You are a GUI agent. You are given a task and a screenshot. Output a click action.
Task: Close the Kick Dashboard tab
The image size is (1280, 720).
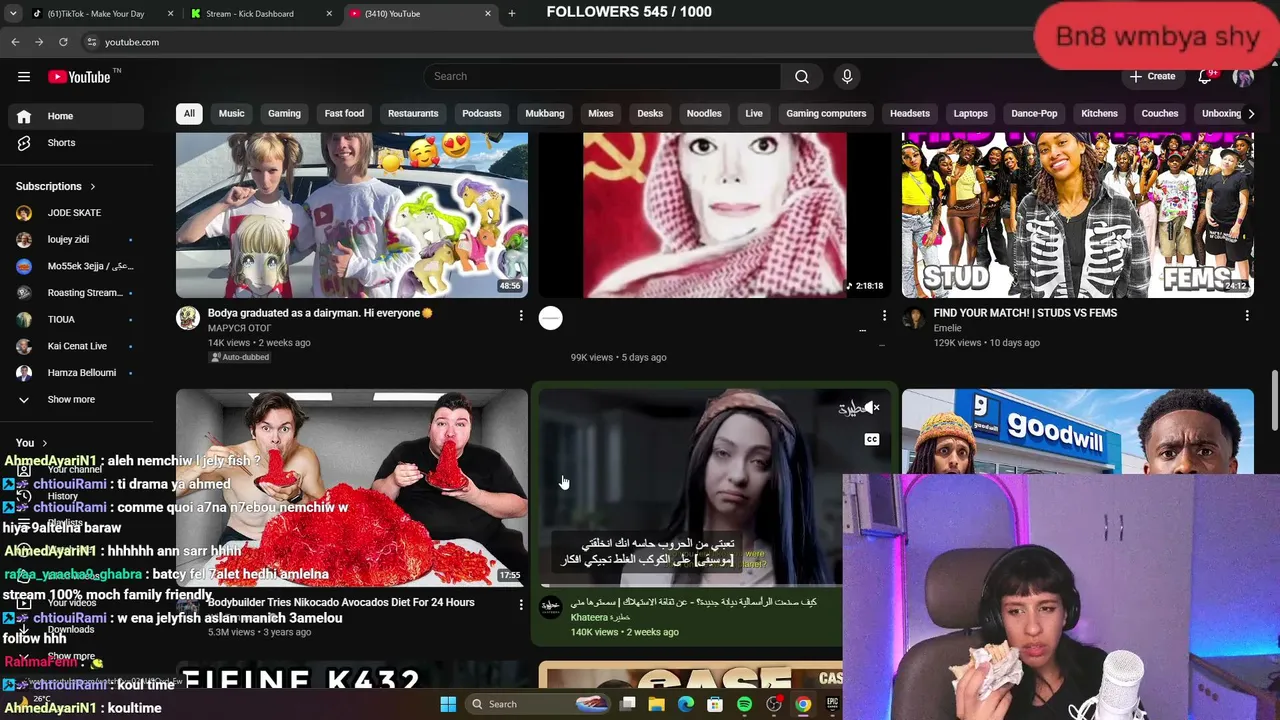click(329, 14)
